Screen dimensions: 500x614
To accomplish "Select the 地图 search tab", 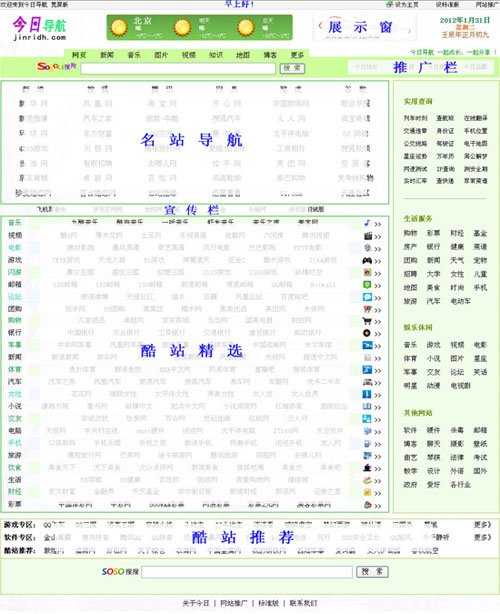I will [x=243, y=55].
